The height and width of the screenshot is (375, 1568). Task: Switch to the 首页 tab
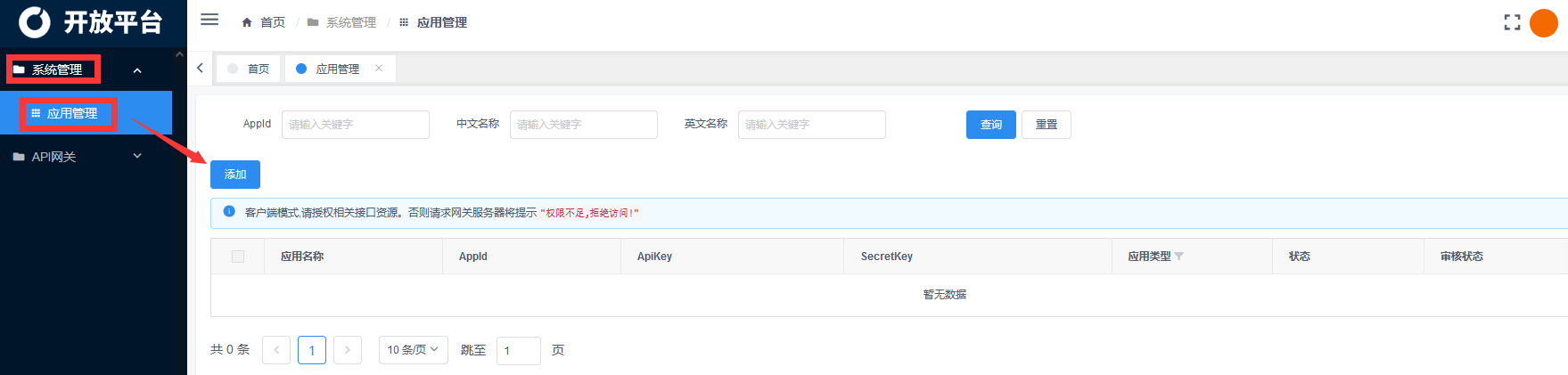coord(249,69)
